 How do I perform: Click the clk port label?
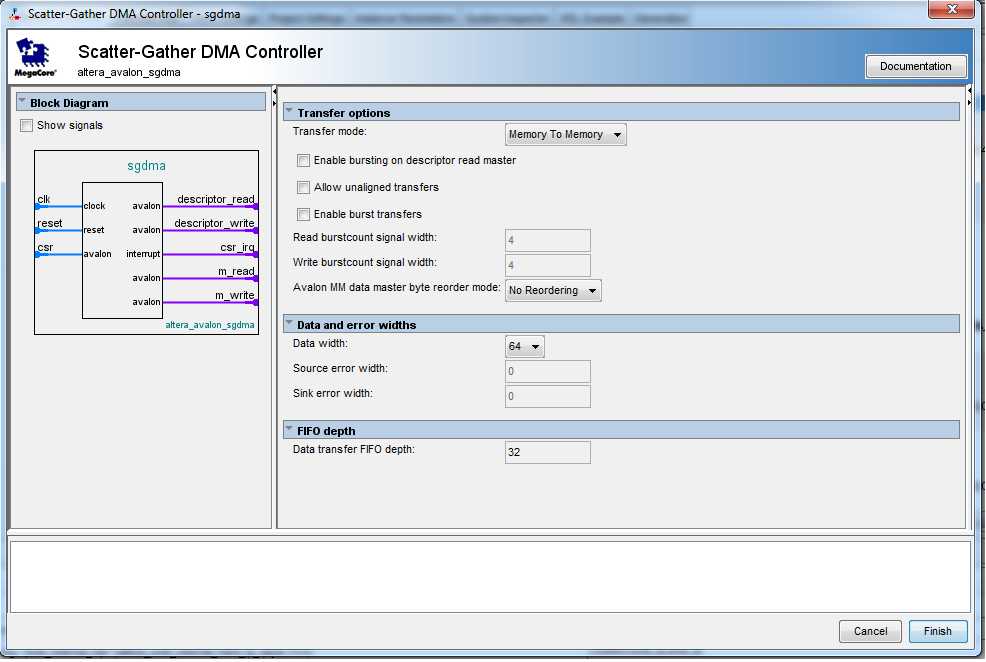click(43, 199)
